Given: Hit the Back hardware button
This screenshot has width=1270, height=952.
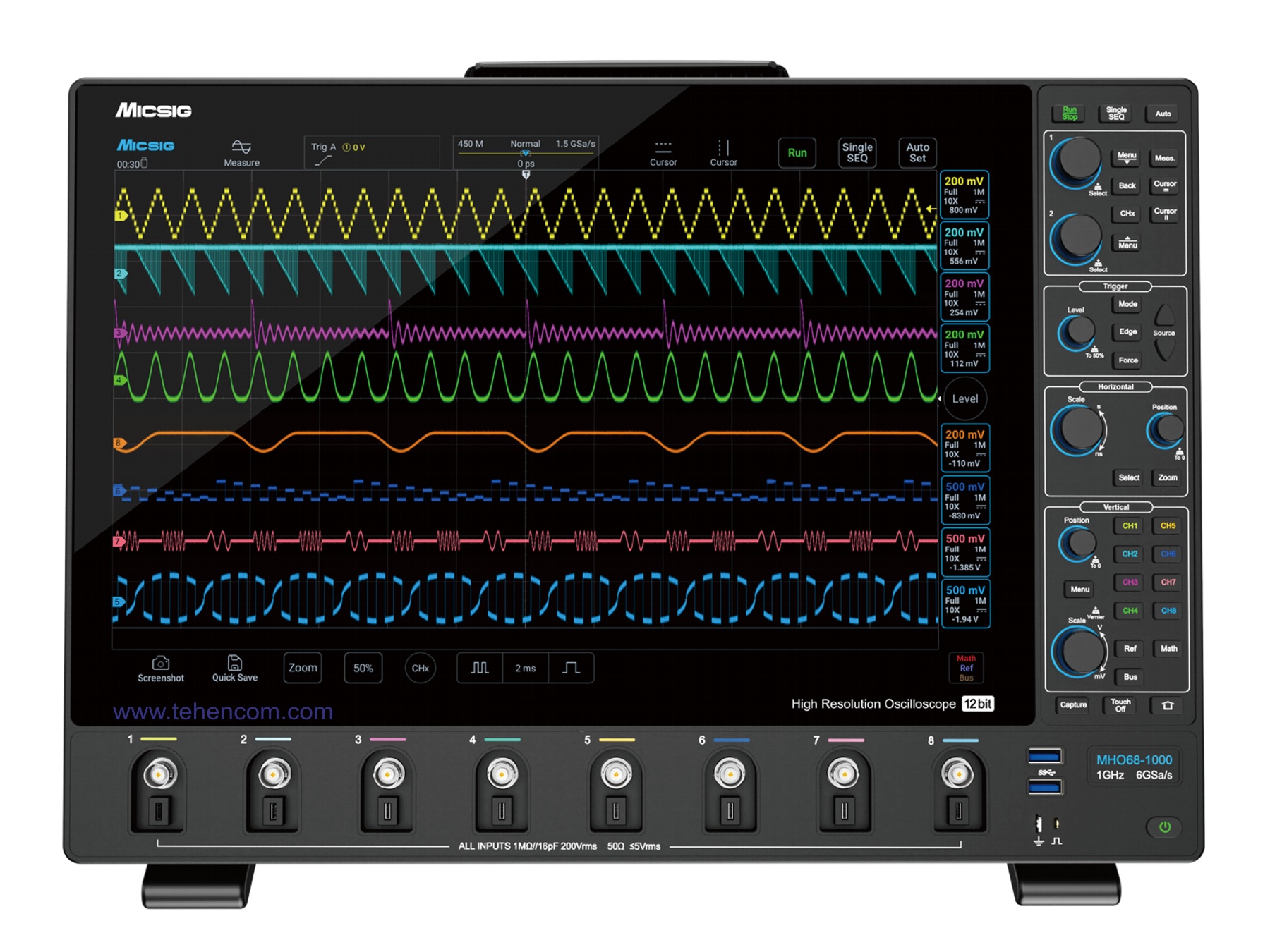Looking at the screenshot, I should click(1127, 185).
